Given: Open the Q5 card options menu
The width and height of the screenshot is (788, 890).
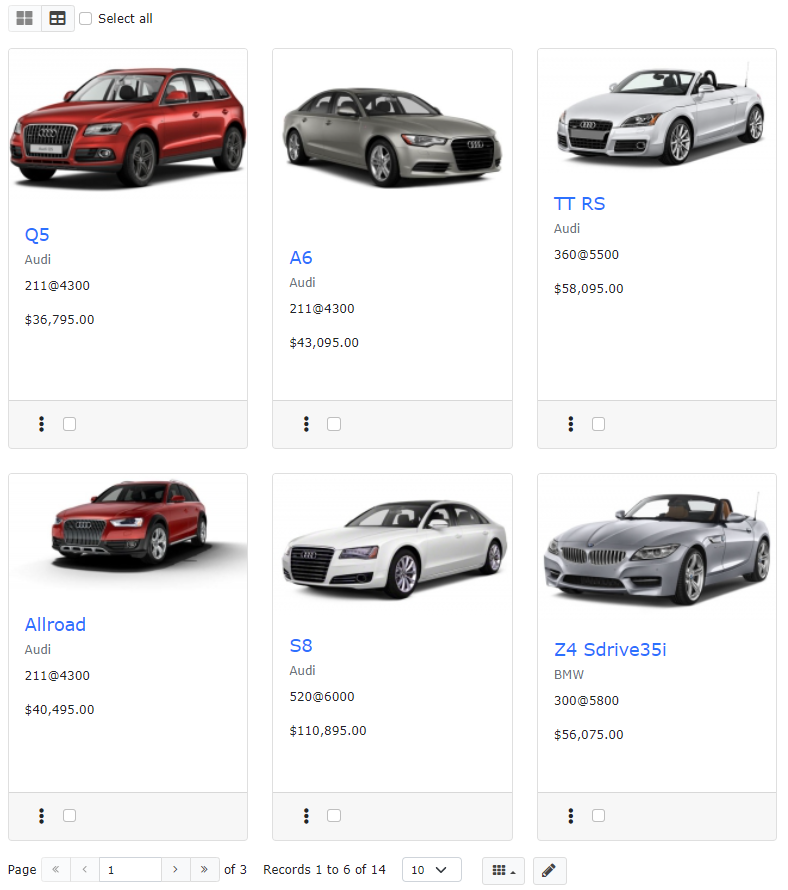Looking at the screenshot, I should (41, 424).
